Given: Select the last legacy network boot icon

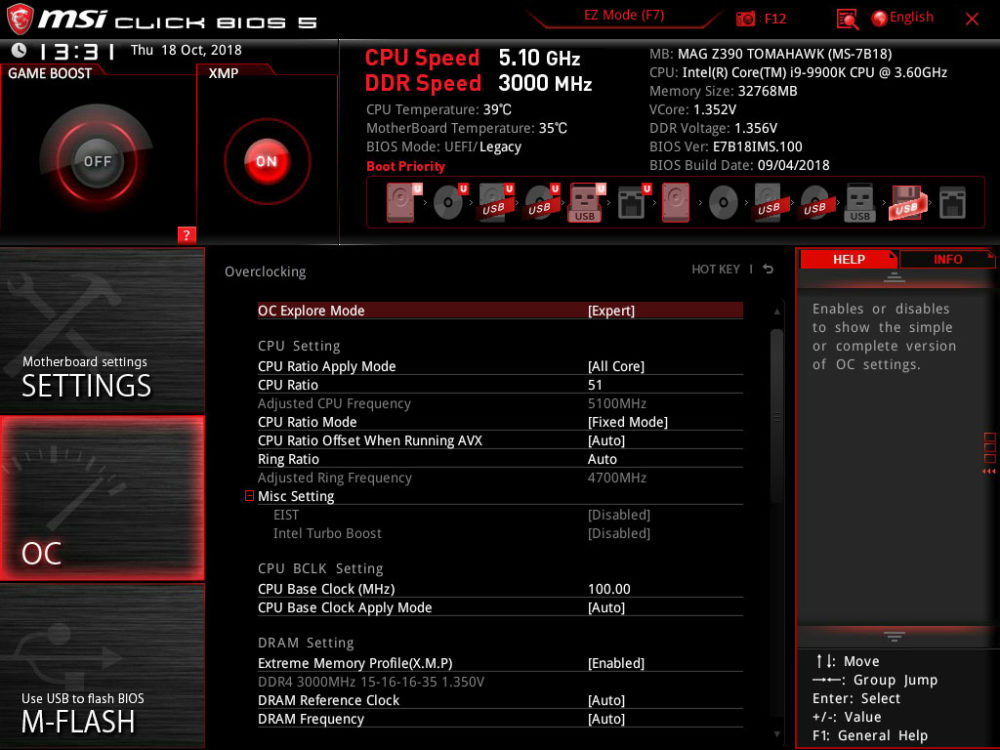Looking at the screenshot, I should [x=952, y=203].
